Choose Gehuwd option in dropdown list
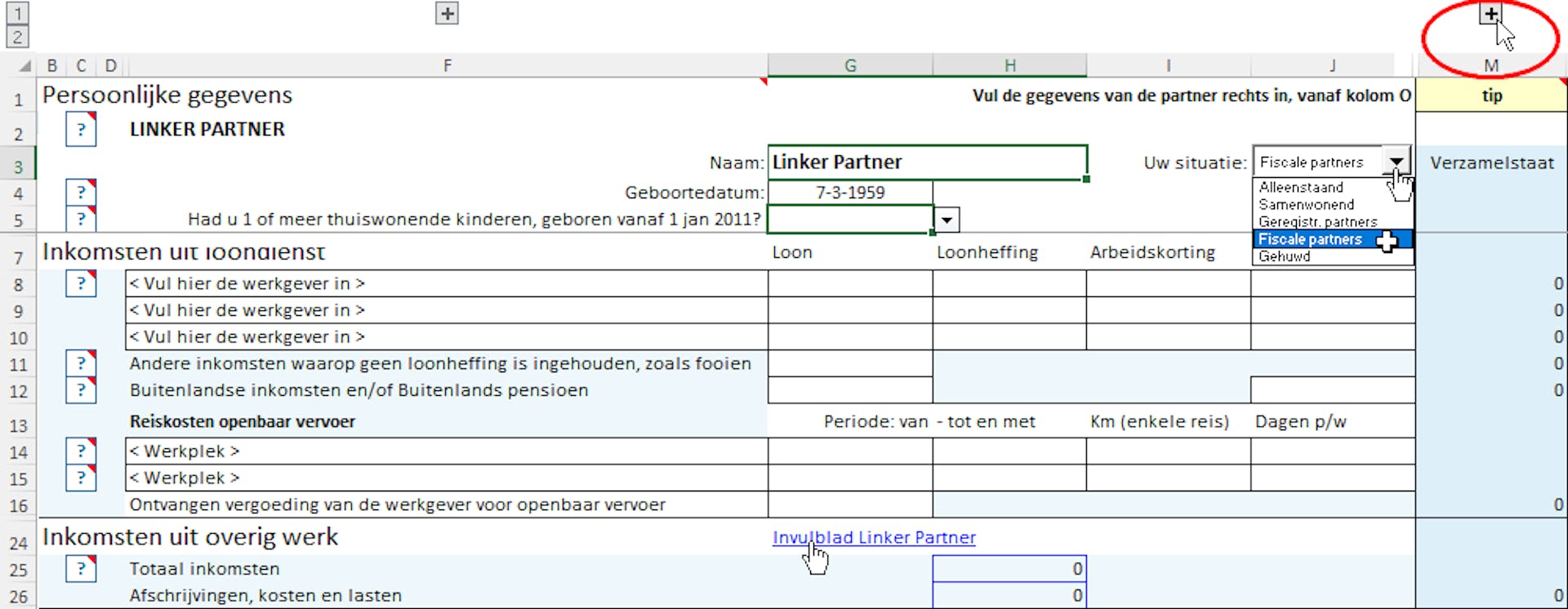The image size is (1568, 609). [x=1285, y=256]
